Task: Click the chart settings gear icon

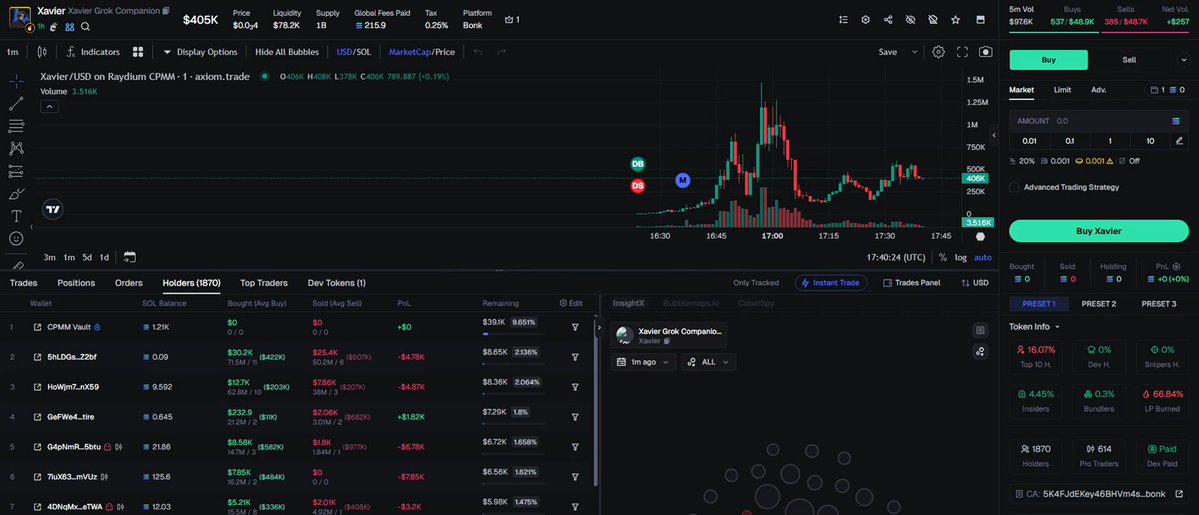Action: (938, 52)
